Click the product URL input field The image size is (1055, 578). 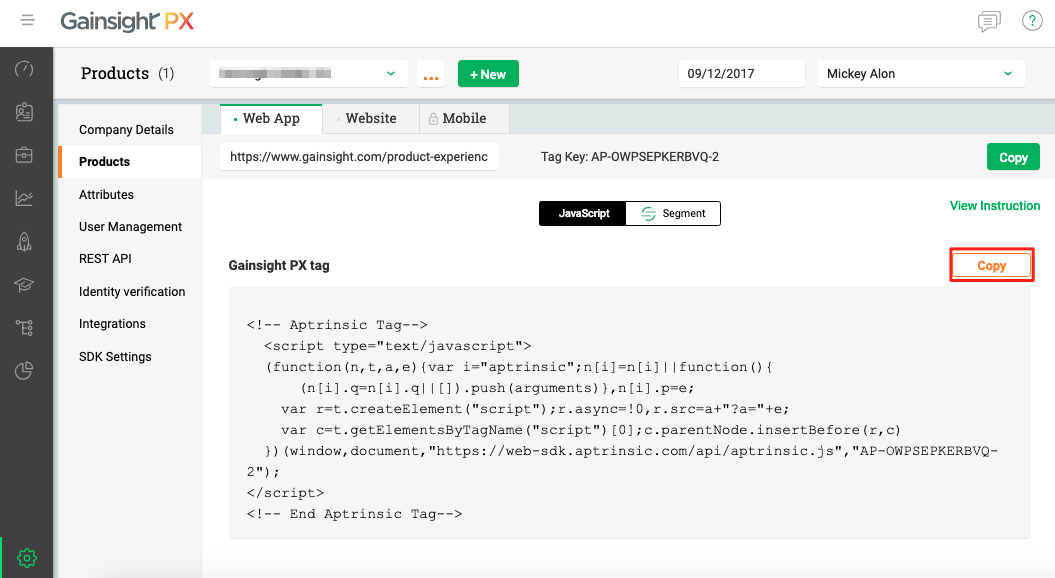point(359,157)
